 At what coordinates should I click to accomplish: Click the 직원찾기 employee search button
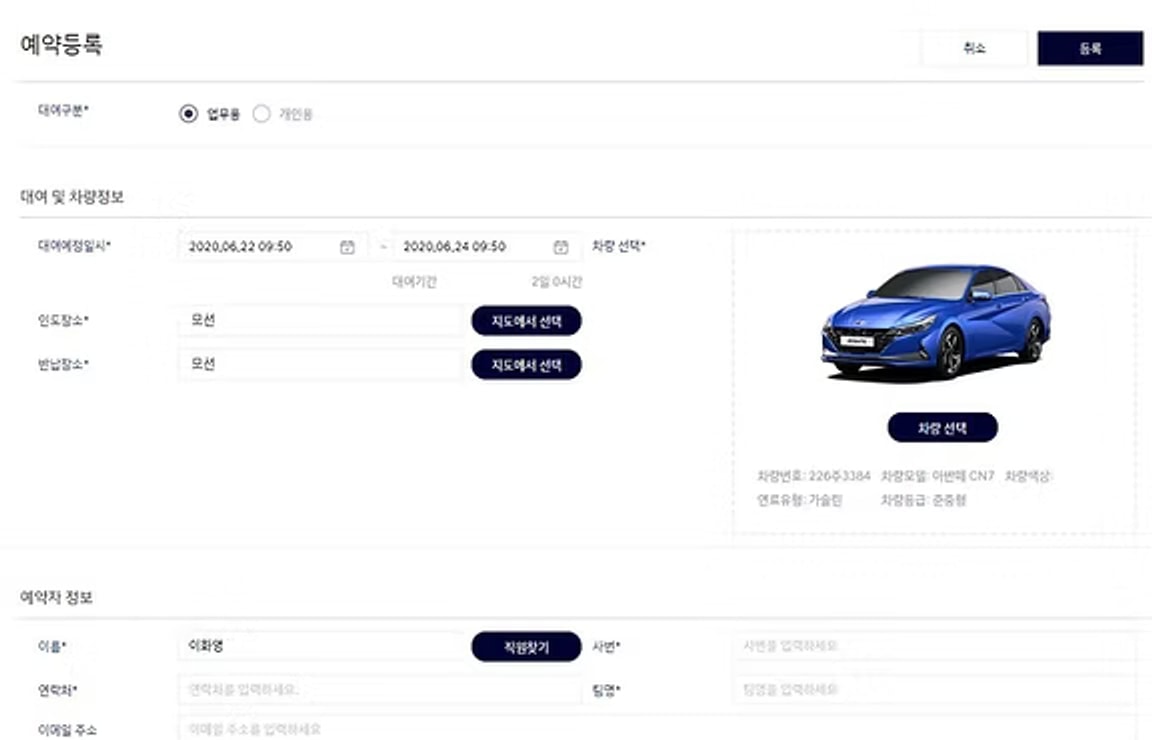(525, 646)
